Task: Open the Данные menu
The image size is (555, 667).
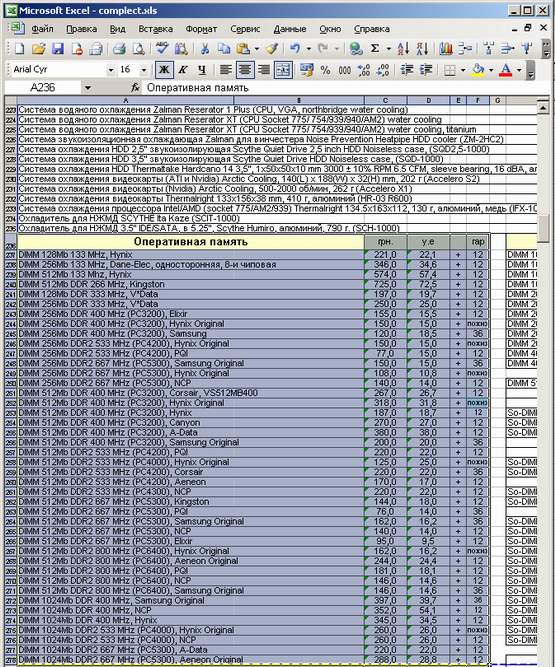Action: point(290,29)
